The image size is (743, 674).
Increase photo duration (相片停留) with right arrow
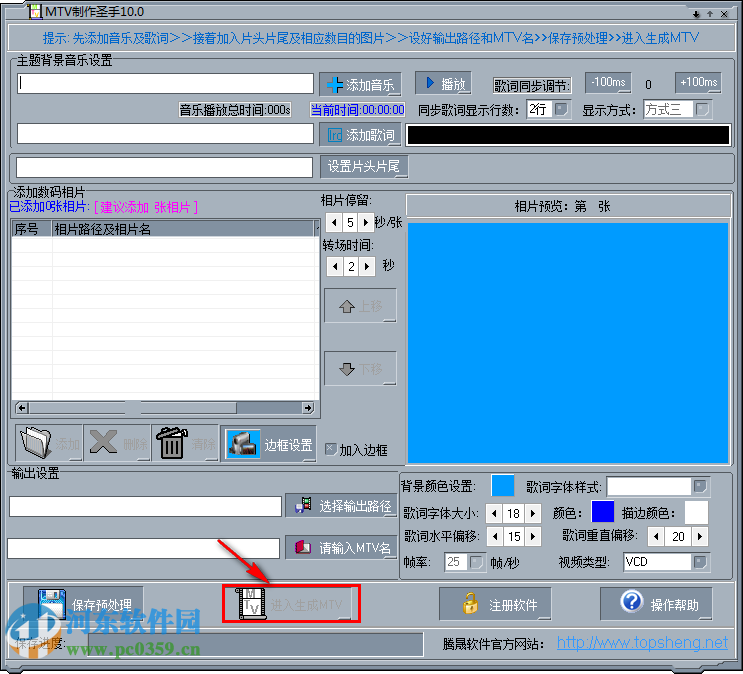click(365, 222)
